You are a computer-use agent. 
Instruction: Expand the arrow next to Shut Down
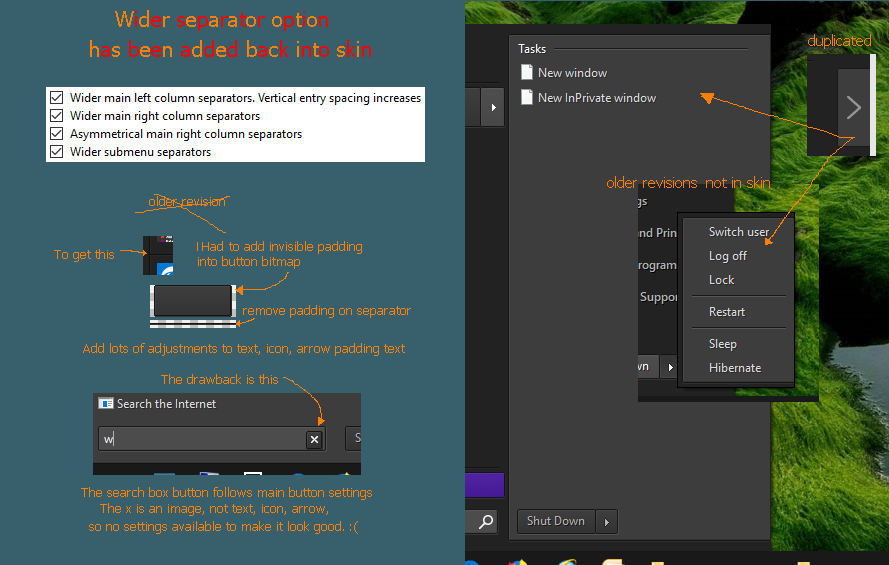tap(606, 521)
